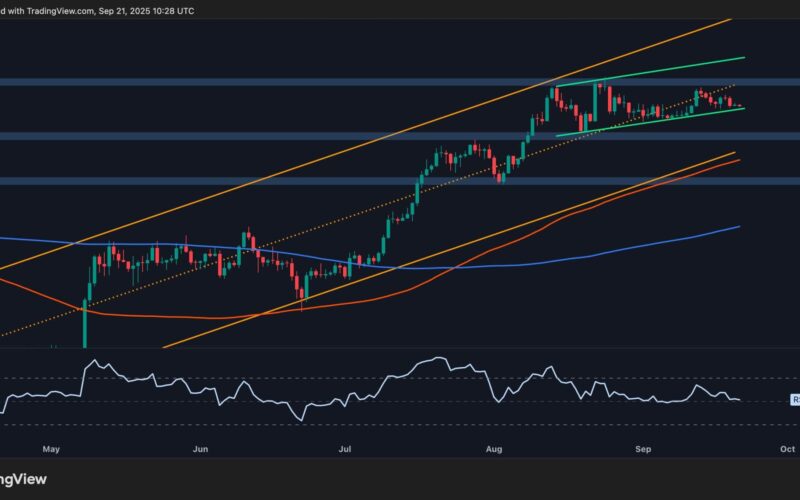Select the May label on time axis
The width and height of the screenshot is (800, 500).
pyautogui.click(x=53, y=450)
